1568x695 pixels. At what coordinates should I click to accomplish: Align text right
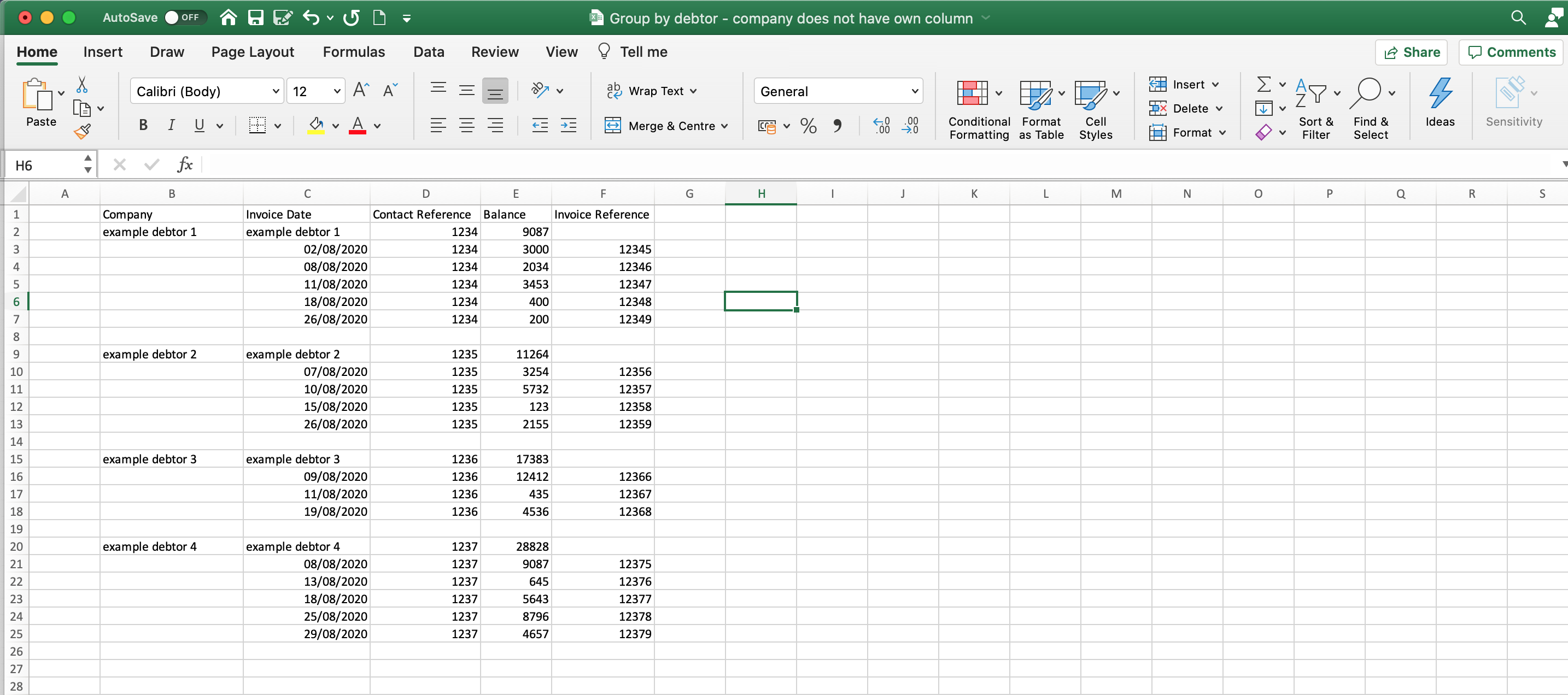click(x=495, y=125)
